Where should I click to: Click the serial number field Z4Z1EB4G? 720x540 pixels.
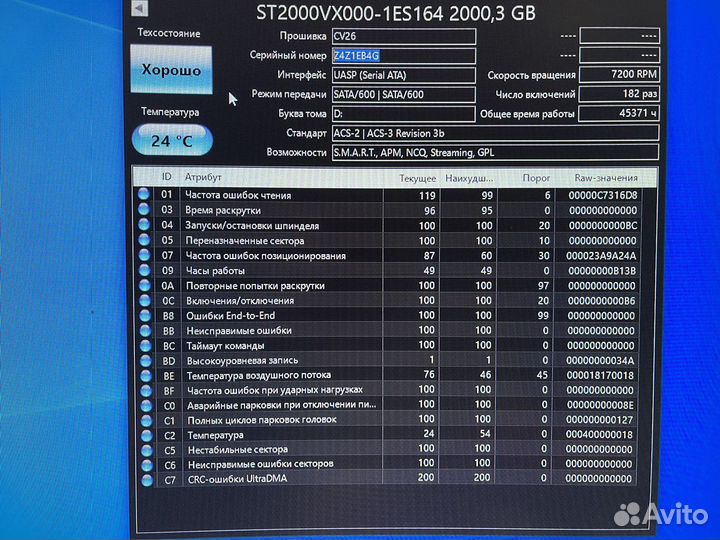(x=404, y=56)
